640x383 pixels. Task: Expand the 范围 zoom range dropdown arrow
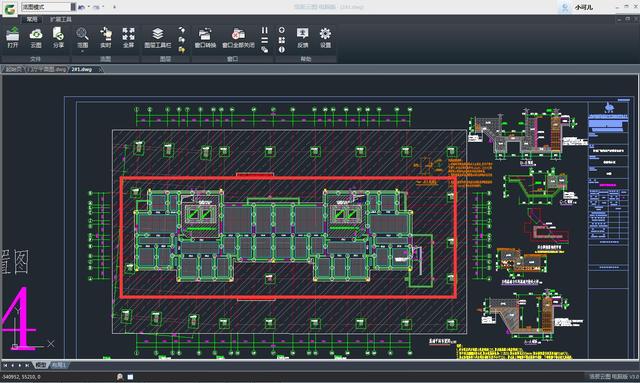click(x=82, y=52)
